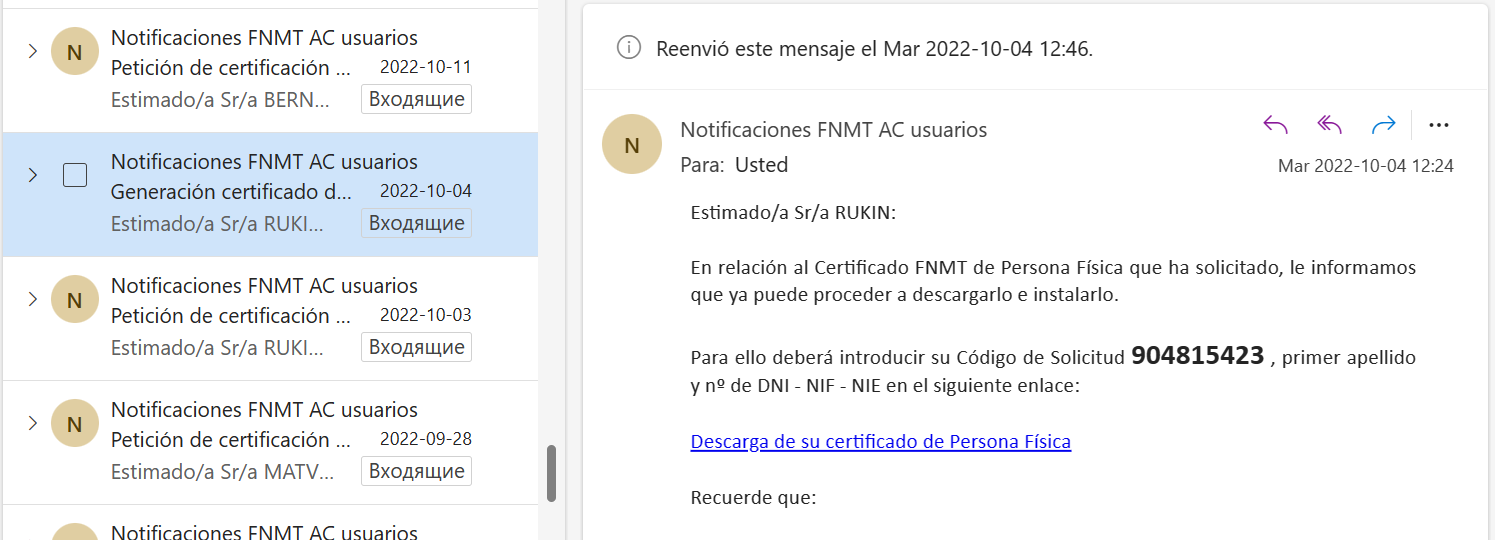Click Входящие tag on 2022-09-28 email
Screen dimensions: 1495x540
coord(416,471)
